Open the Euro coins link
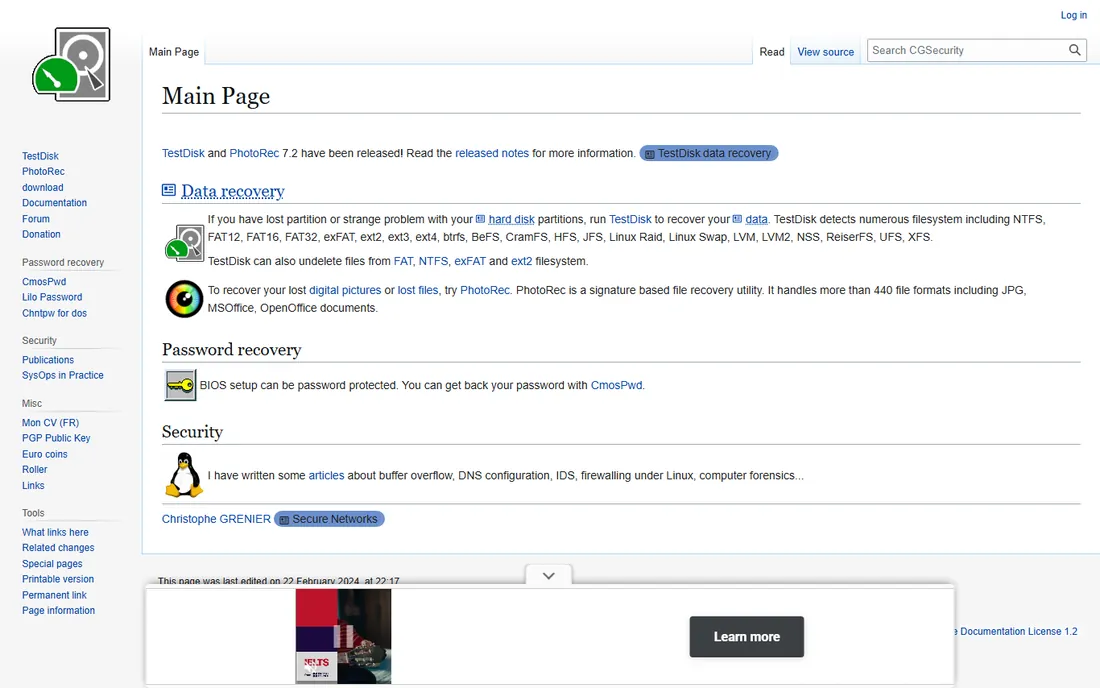The width and height of the screenshot is (1100, 688). point(45,454)
